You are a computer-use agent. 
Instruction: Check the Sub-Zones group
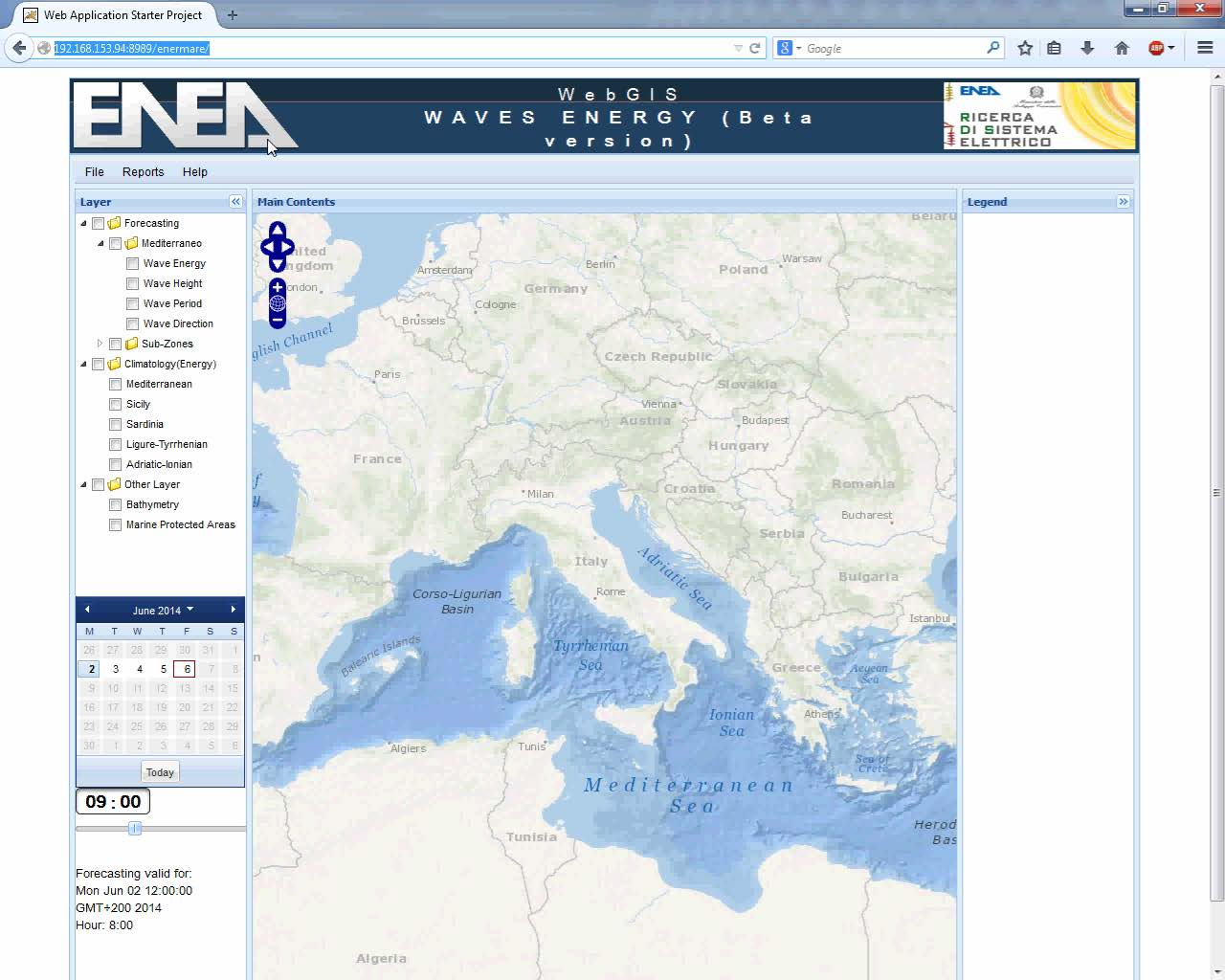[115, 344]
